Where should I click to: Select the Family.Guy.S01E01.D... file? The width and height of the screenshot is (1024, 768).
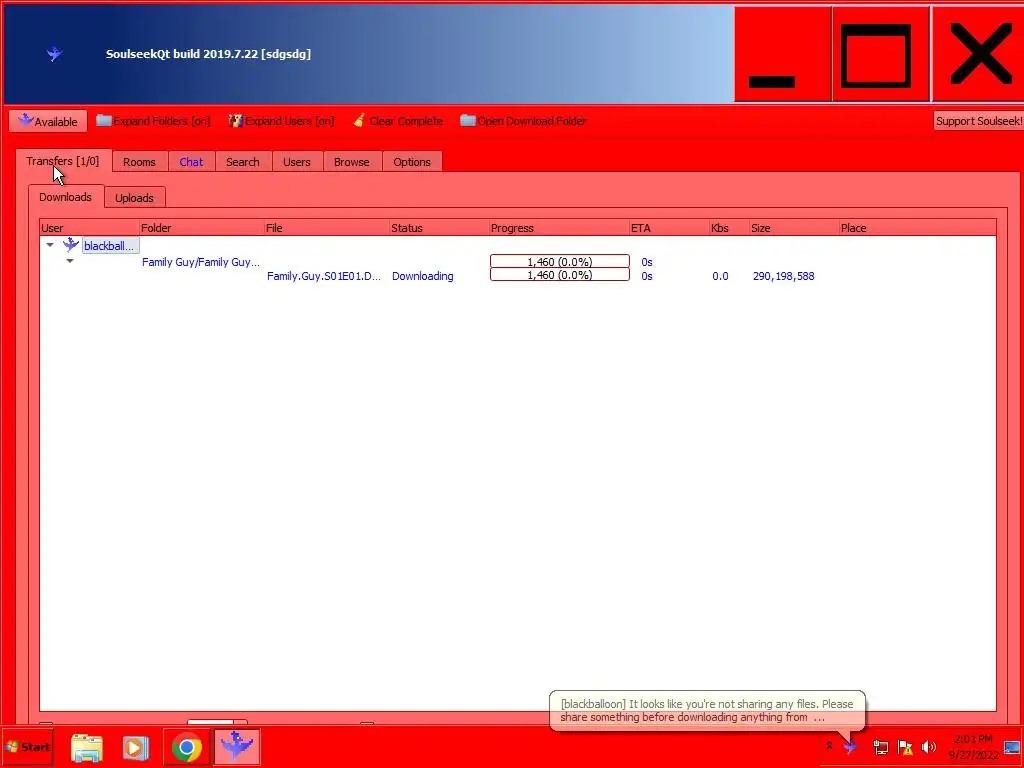pos(324,276)
